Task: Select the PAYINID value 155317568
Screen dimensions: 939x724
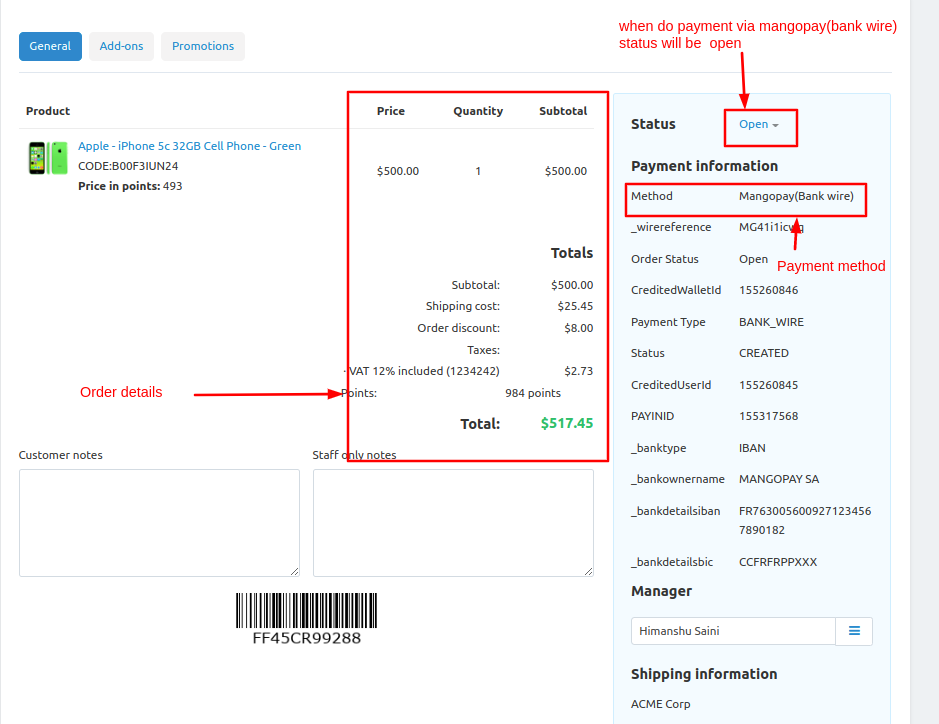Action: 768,416
